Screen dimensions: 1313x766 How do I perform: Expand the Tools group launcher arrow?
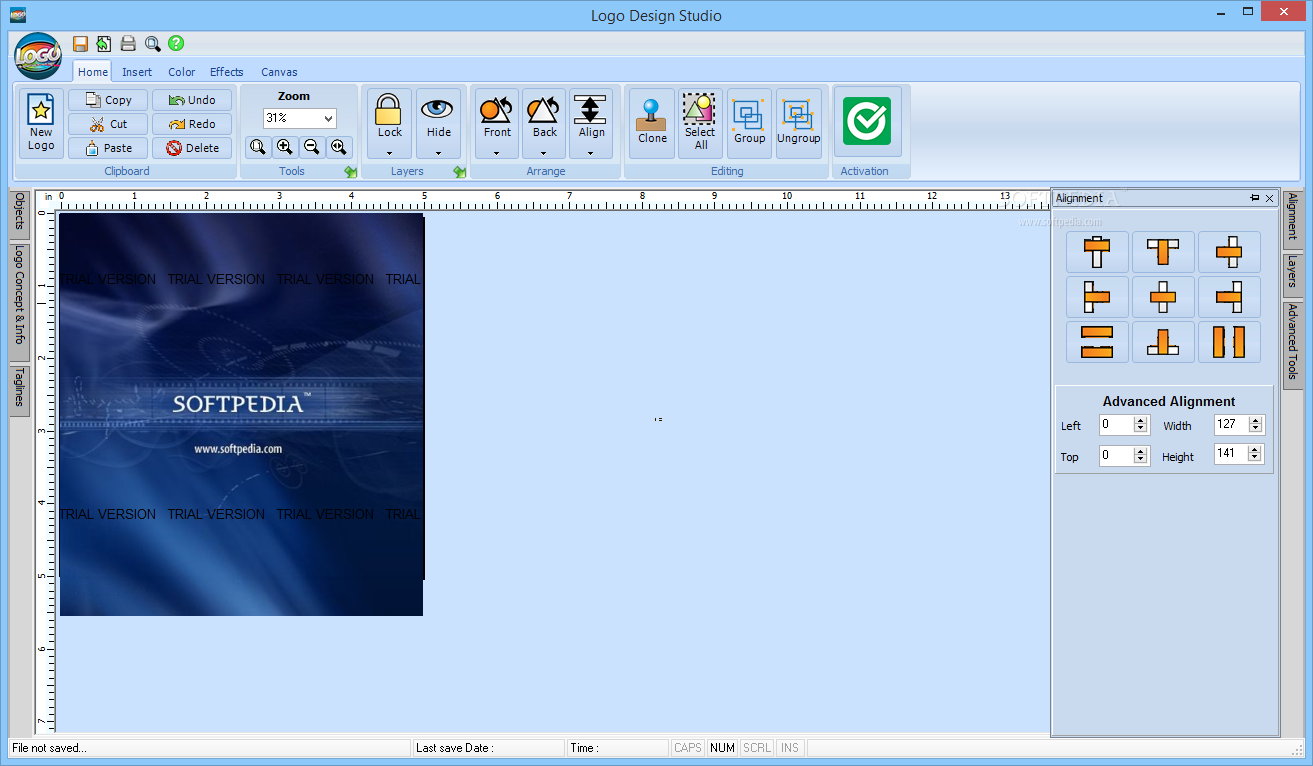[350, 172]
